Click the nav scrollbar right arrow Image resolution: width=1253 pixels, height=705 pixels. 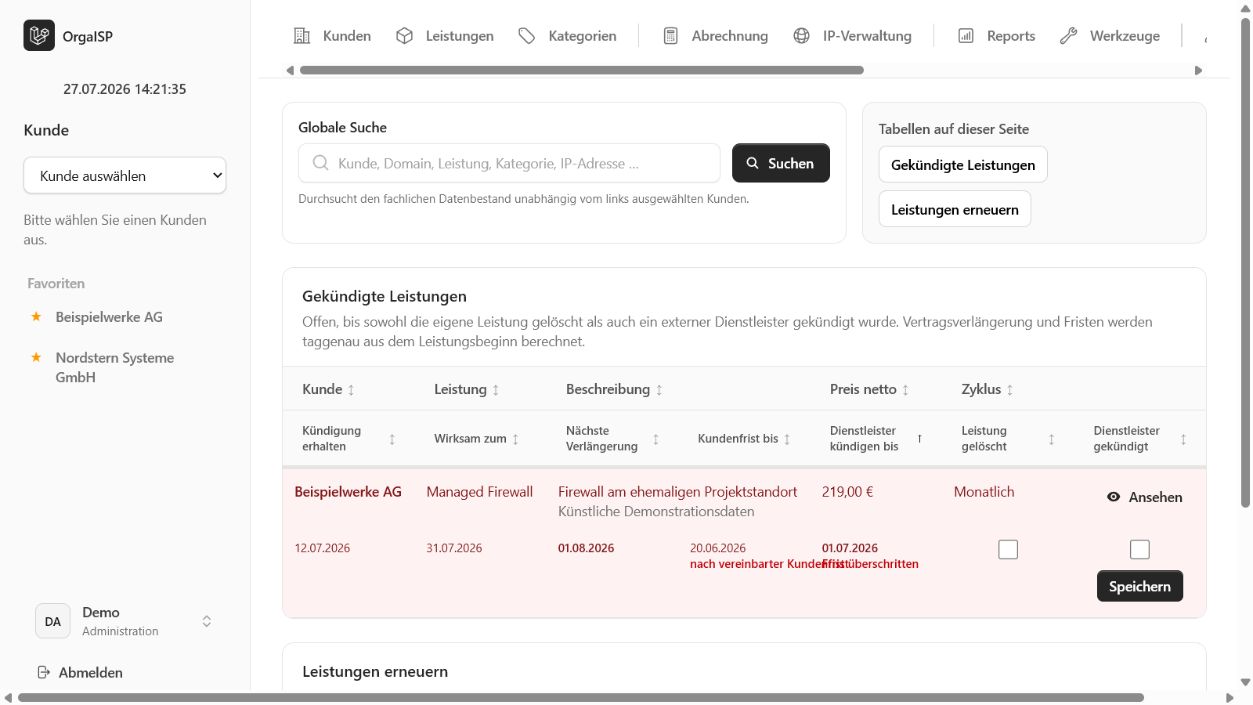click(1199, 70)
